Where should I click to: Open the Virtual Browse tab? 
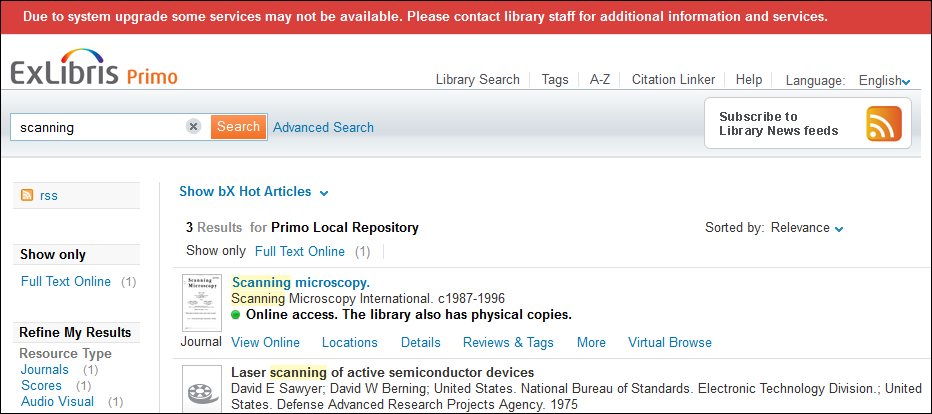[670, 342]
